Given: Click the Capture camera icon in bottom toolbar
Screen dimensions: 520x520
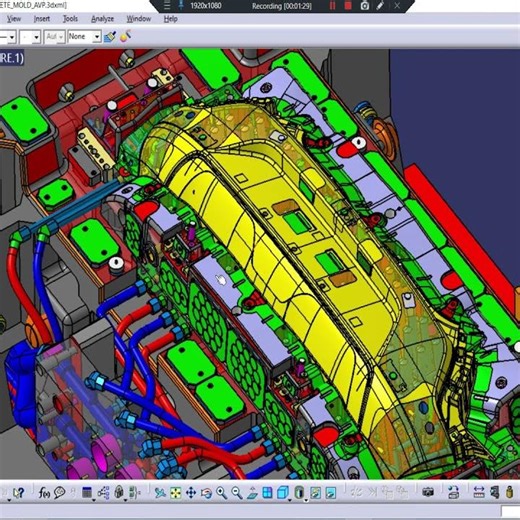Looking at the screenshot, I should coord(428,492).
